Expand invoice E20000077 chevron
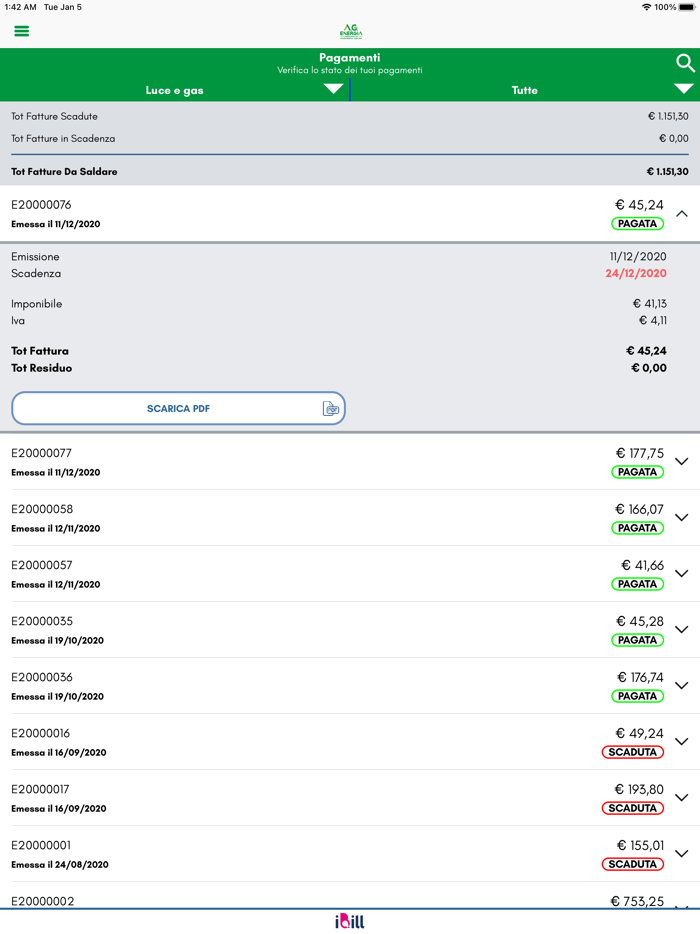 (x=682, y=462)
